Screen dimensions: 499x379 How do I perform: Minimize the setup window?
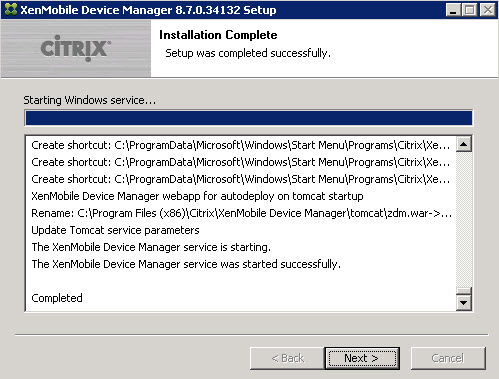[x=453, y=10]
